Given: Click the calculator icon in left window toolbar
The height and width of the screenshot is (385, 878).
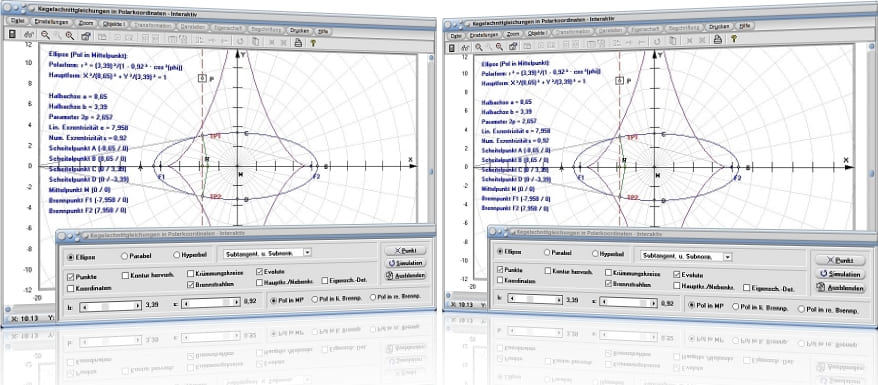Looking at the screenshot, I should click(x=12, y=35).
